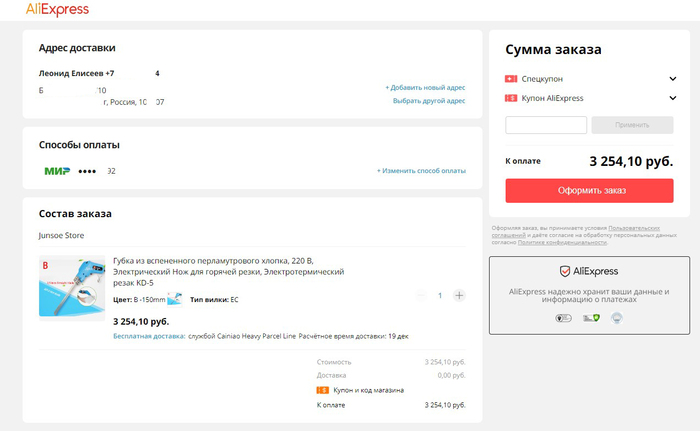This screenshot has width=700, height=431.
Task: Click the color variant swatch image B-150mm
Action: [175, 299]
